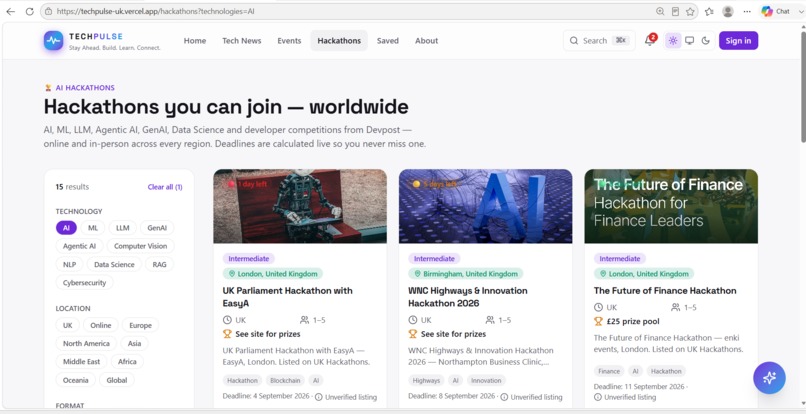Click Blockchain tag on UK Parliament card
806x414 pixels.
(x=285, y=381)
